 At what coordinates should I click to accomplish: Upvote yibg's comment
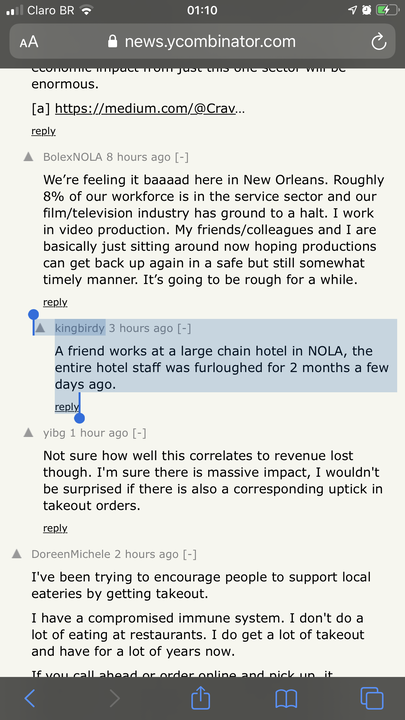28,433
